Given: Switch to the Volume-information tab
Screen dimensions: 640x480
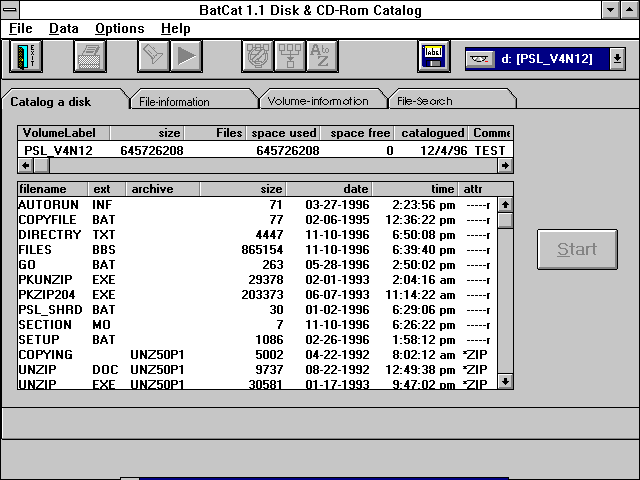Looking at the screenshot, I should [317, 101].
